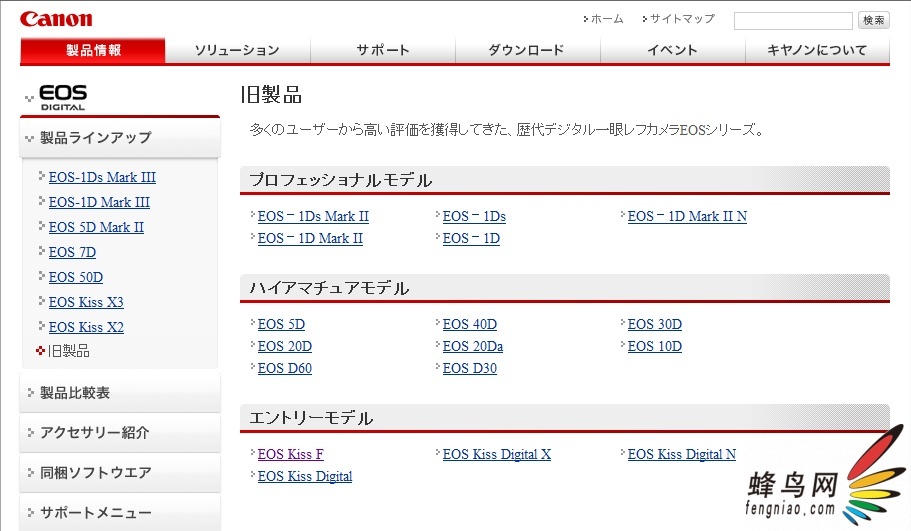Click the Canon logo

[56, 19]
